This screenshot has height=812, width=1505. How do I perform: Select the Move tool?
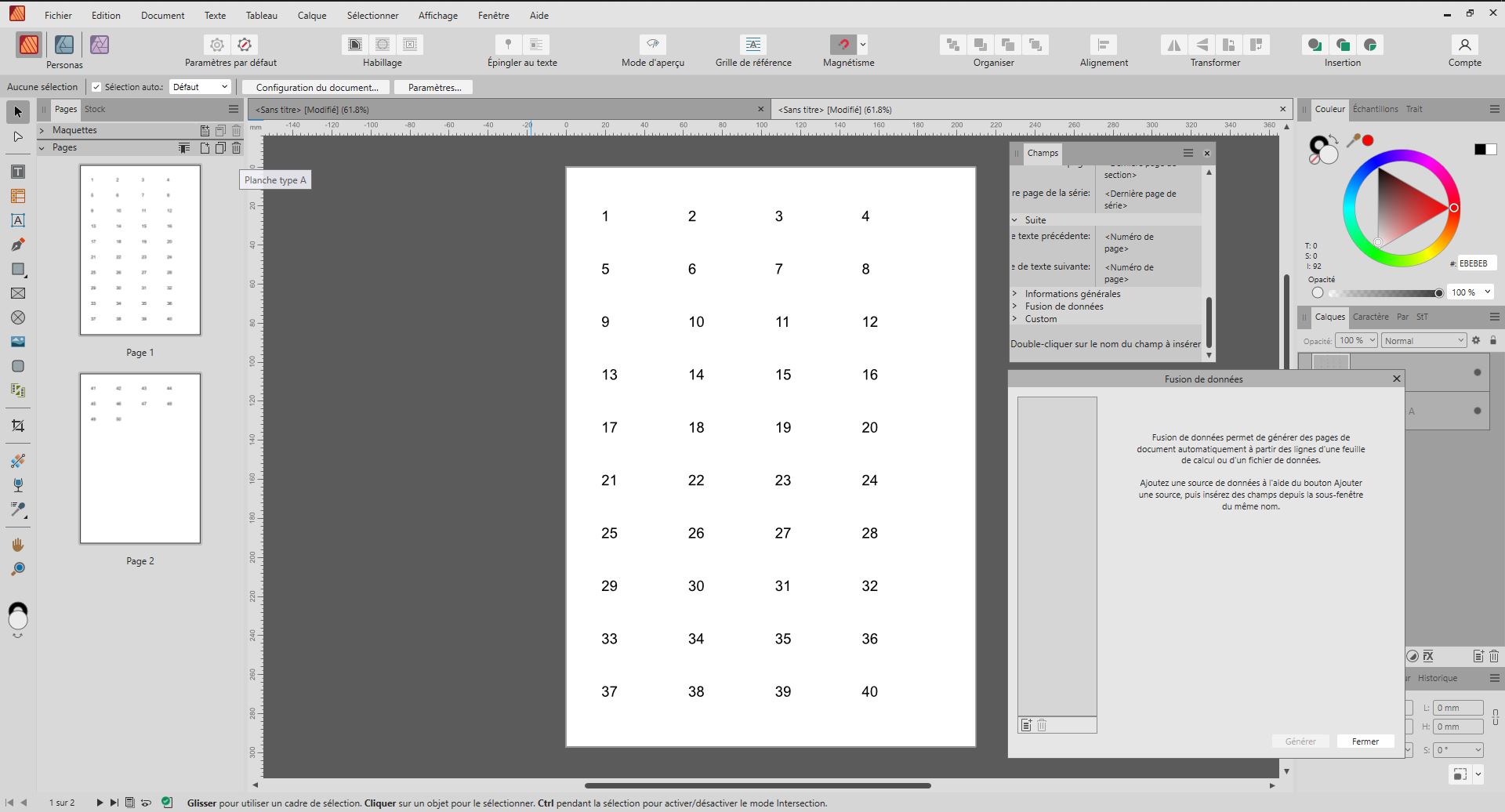tap(18, 112)
